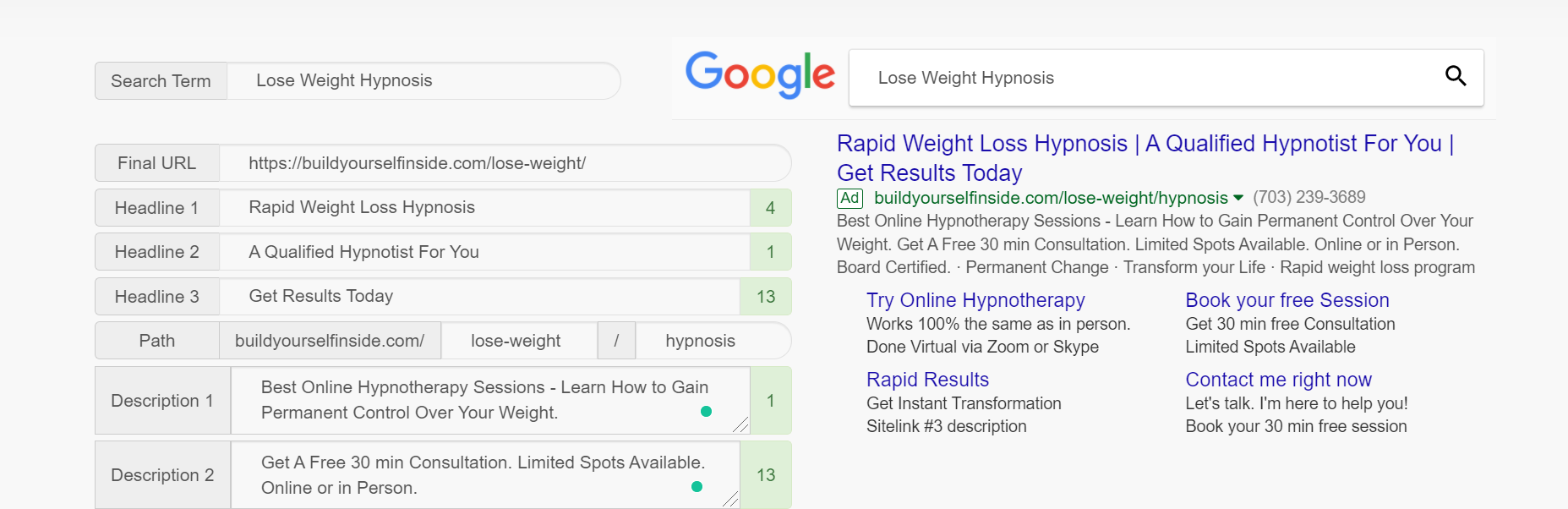Click resize handle of Description 2 textarea
Screen dimensions: 1568x509
730,500
